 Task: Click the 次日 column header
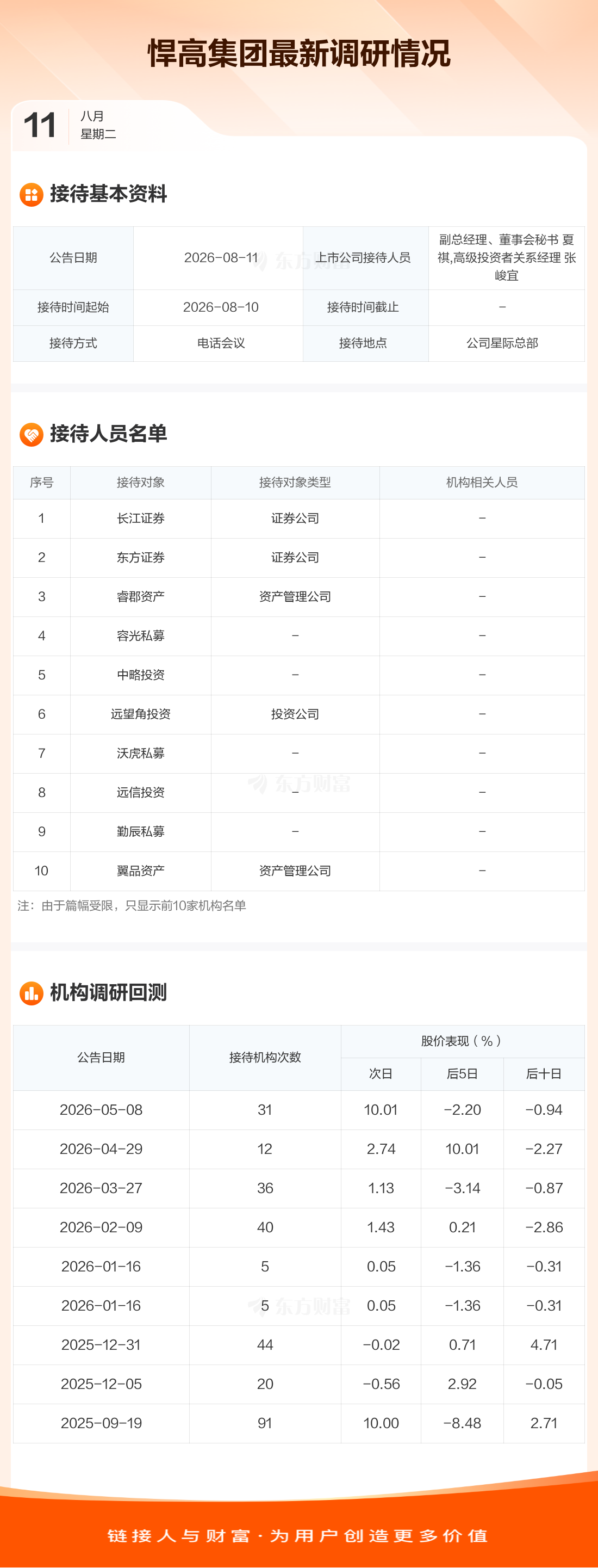[x=381, y=1075]
